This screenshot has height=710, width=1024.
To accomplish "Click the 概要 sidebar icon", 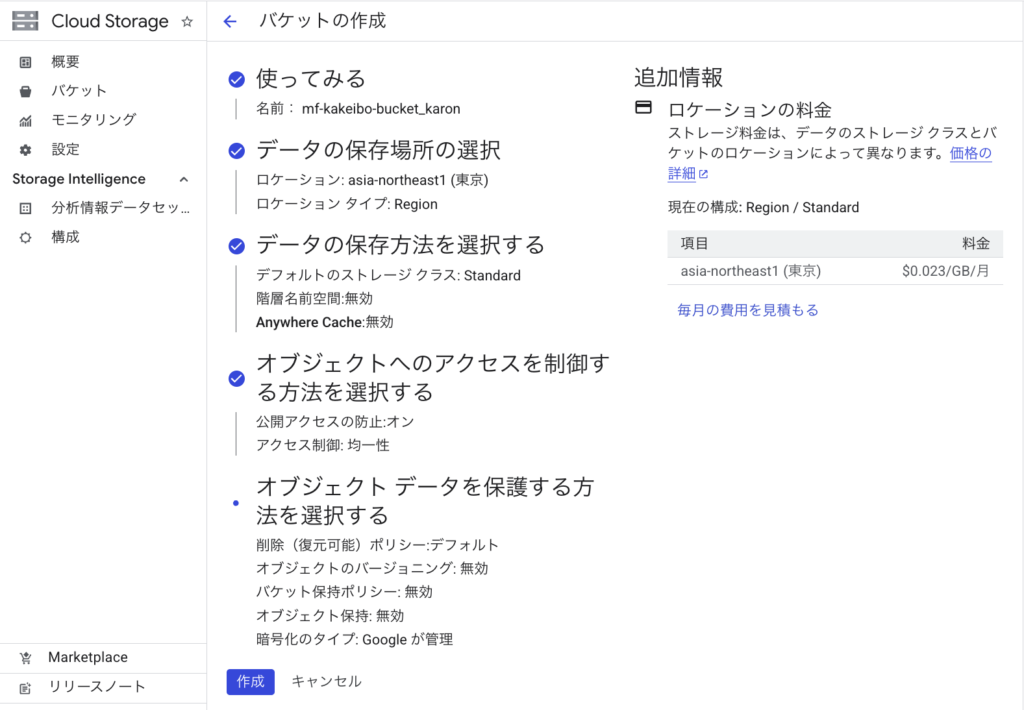I will point(26,62).
